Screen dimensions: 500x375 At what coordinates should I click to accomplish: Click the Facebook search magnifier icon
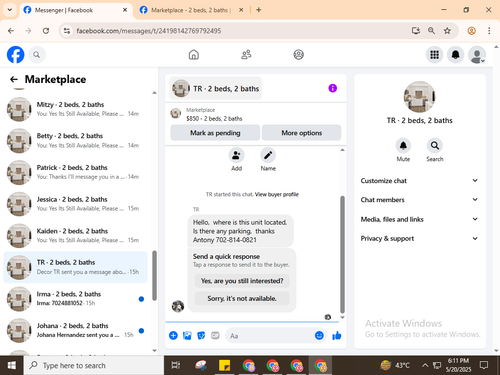pos(37,55)
